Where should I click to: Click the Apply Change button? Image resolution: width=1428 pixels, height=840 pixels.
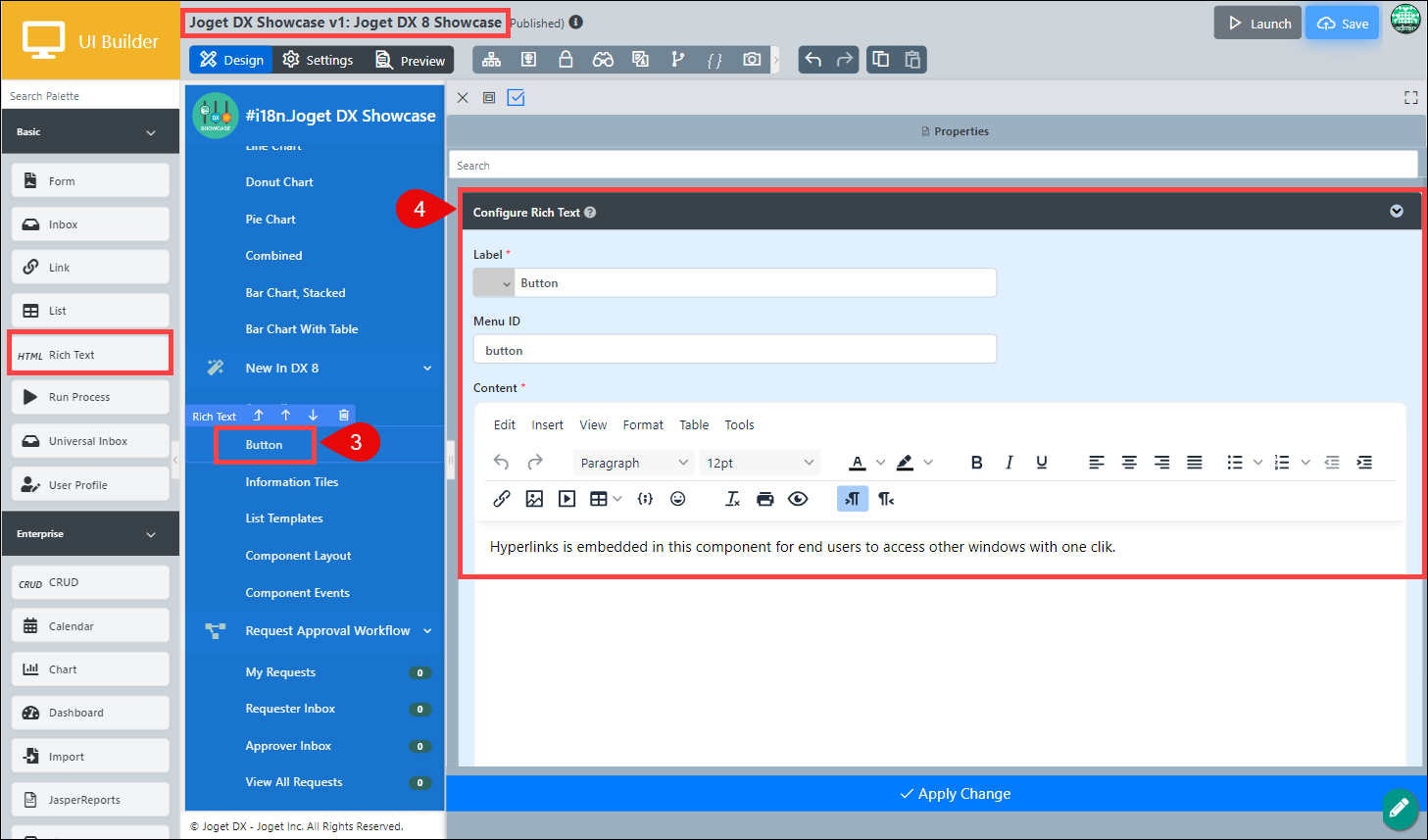click(x=956, y=794)
